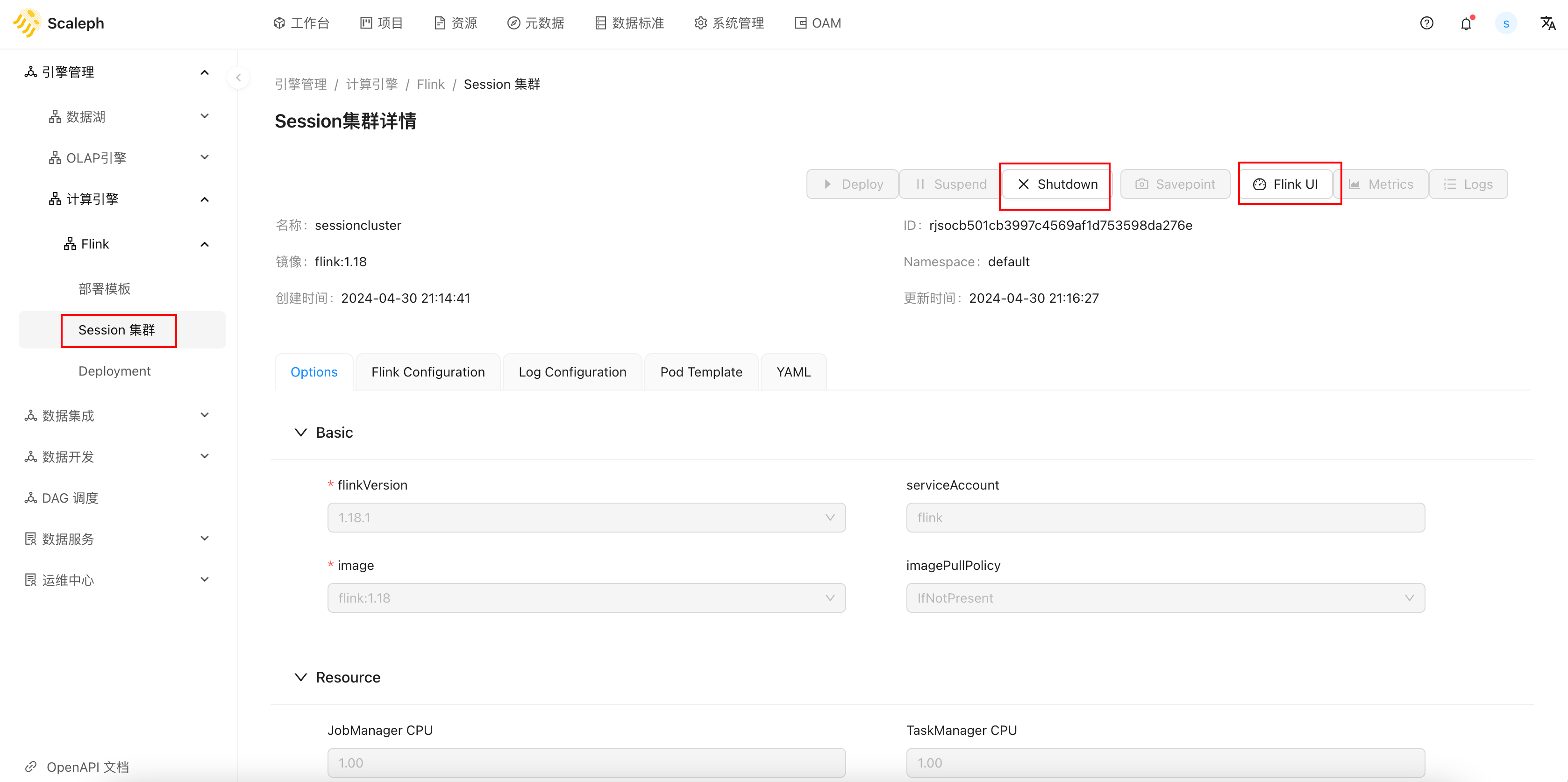Open 项目 in top navigation

click(x=381, y=23)
